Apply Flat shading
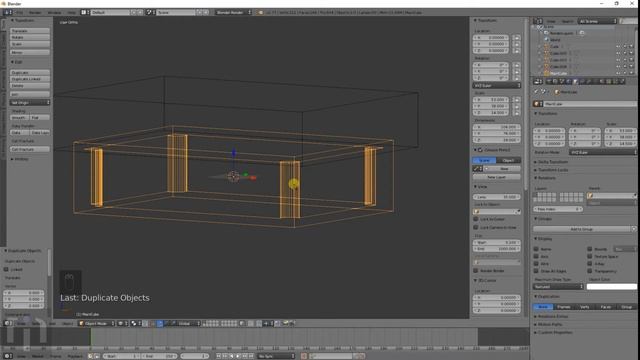This screenshot has width=640, height=360. [x=40, y=118]
